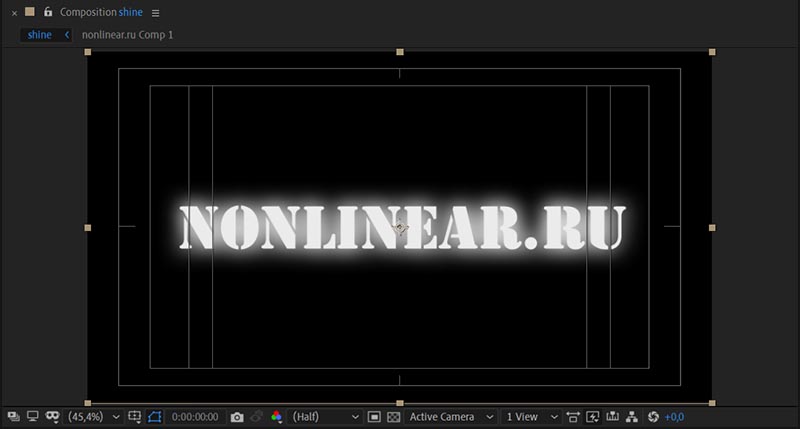
Task: Open nonlinear.ru Comp 1 in breadcrumb
Action: click(x=128, y=35)
